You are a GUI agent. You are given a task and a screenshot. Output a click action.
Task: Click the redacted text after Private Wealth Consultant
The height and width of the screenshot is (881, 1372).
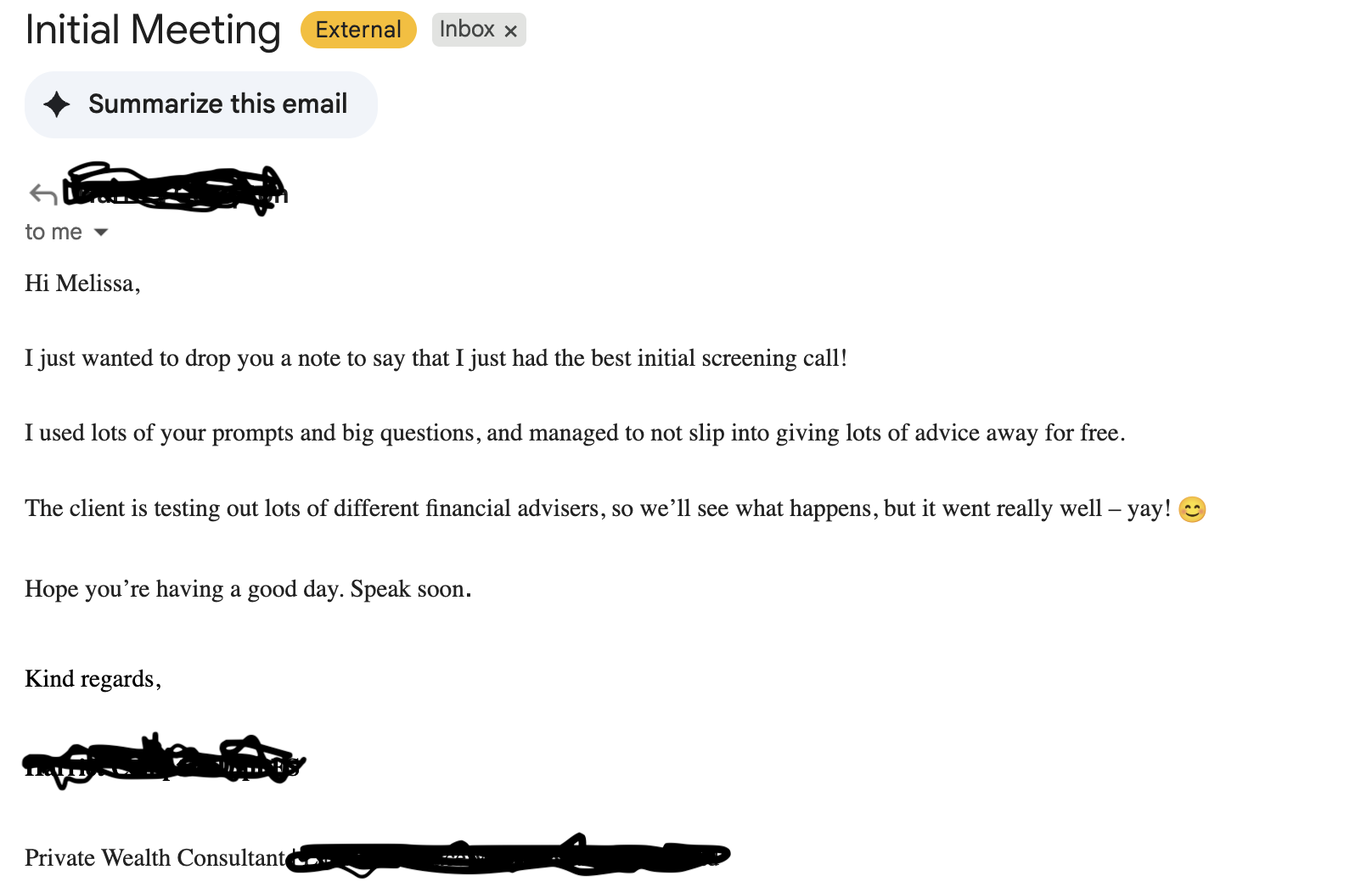(x=509, y=856)
